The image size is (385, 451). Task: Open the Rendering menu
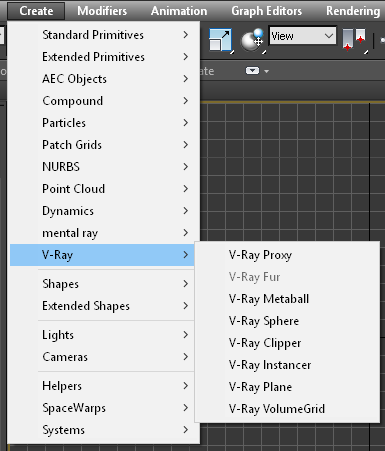click(353, 11)
